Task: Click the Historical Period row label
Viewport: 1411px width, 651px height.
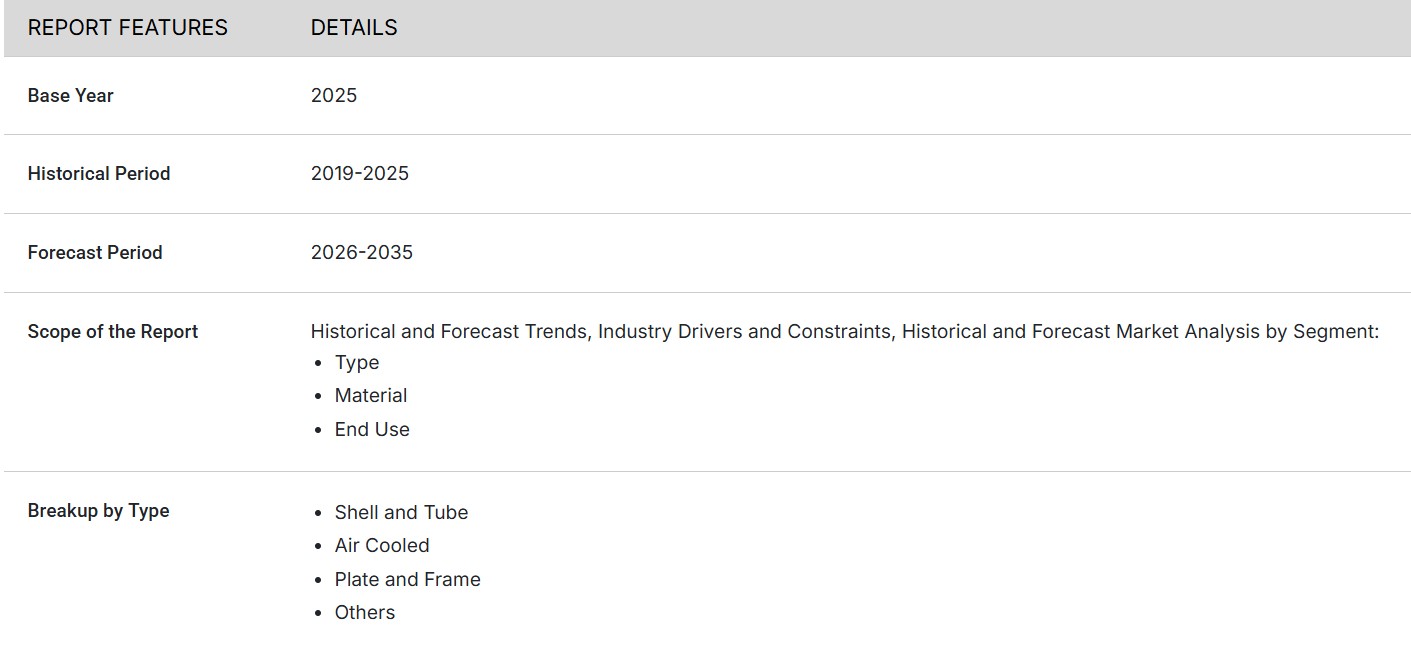Action: point(98,174)
